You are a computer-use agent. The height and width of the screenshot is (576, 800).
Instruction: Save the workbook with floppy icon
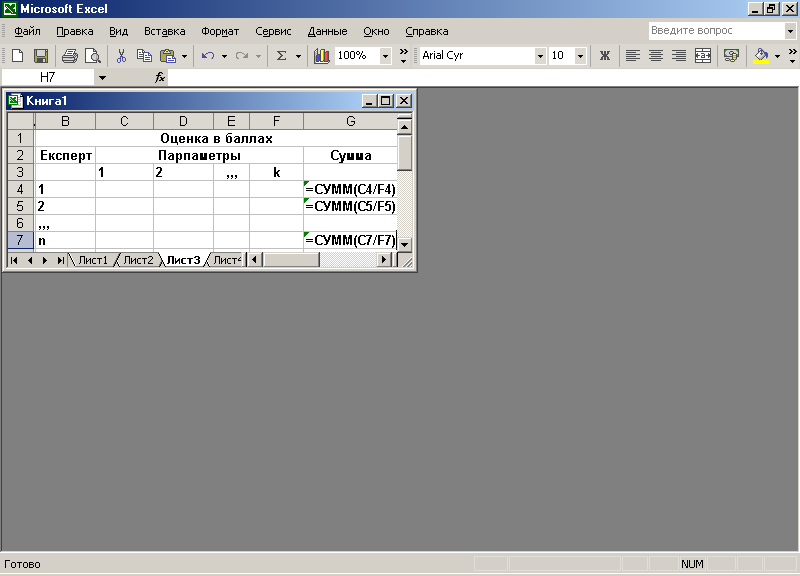(41, 56)
